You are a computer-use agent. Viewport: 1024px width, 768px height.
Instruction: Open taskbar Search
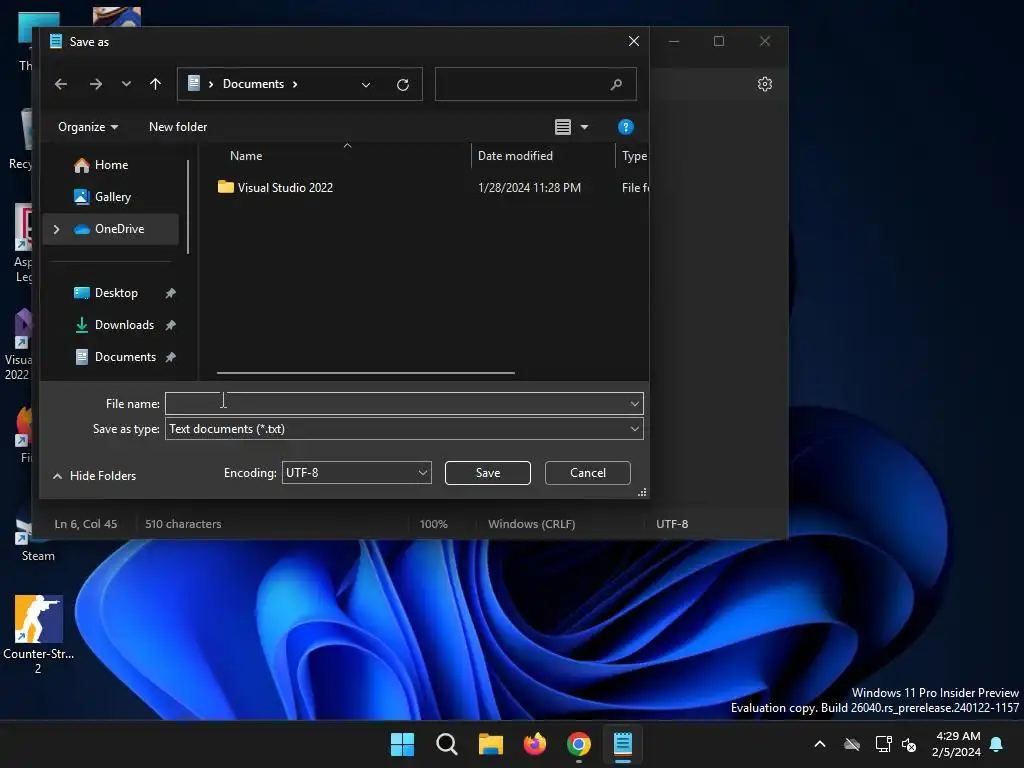(447, 744)
